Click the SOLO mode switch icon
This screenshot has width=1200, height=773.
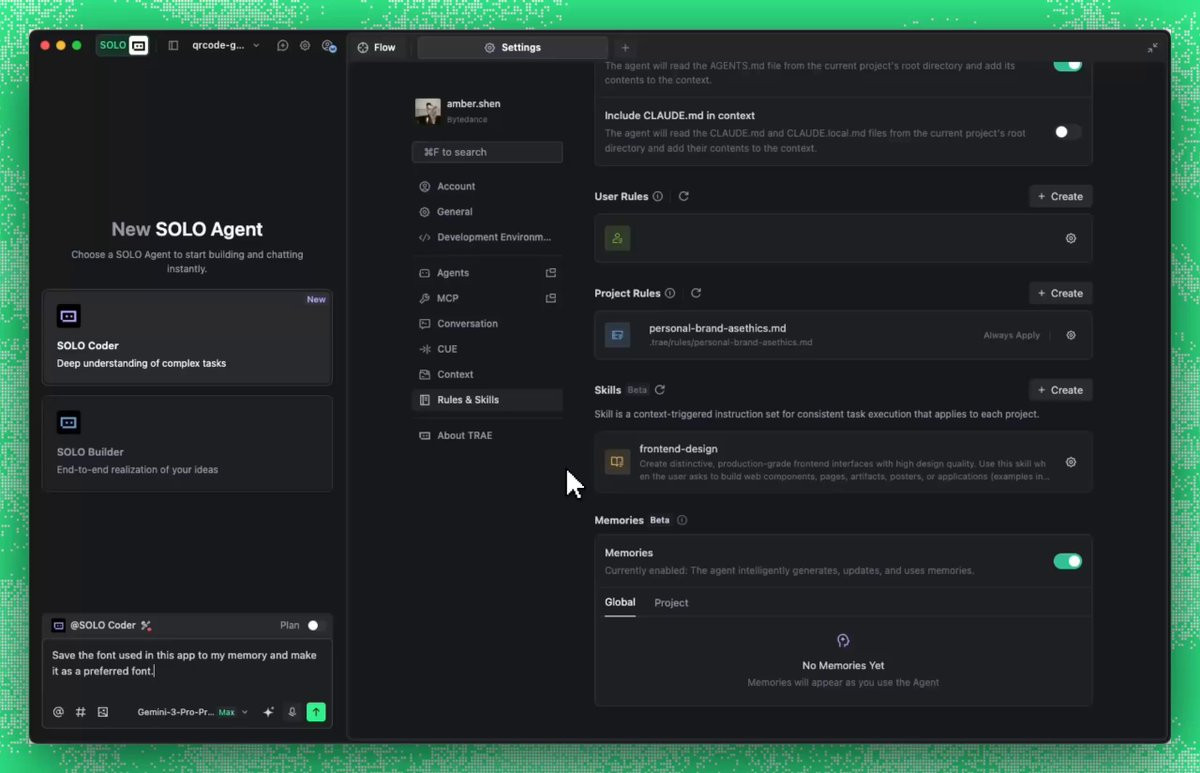pyautogui.click(x=123, y=45)
